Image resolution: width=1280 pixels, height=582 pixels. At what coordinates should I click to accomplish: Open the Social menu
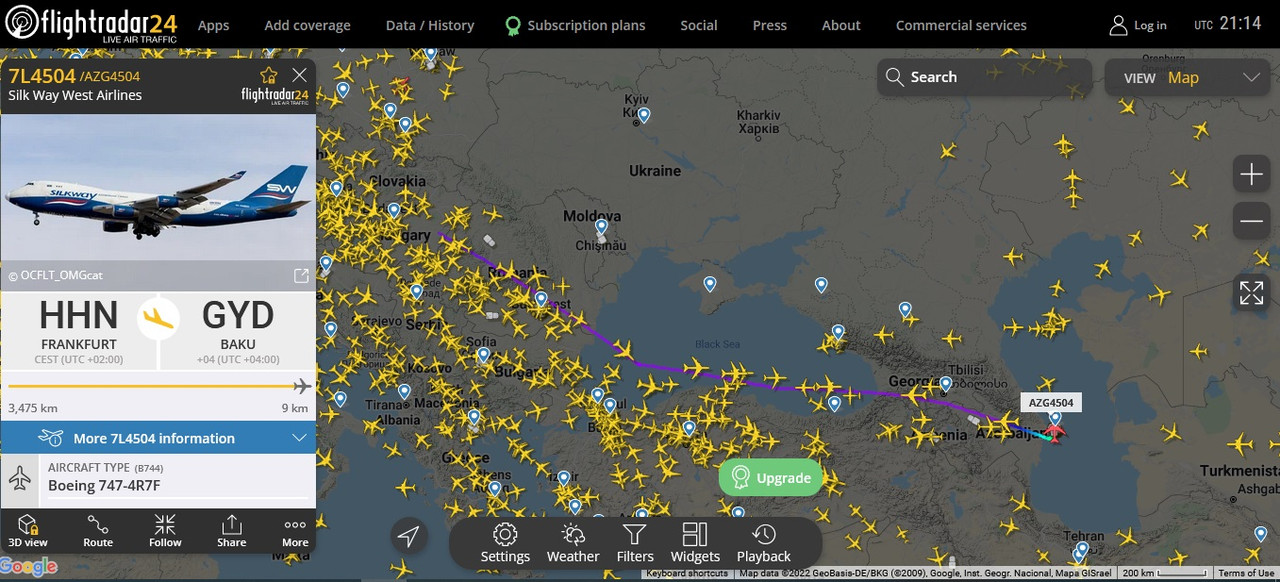point(699,25)
